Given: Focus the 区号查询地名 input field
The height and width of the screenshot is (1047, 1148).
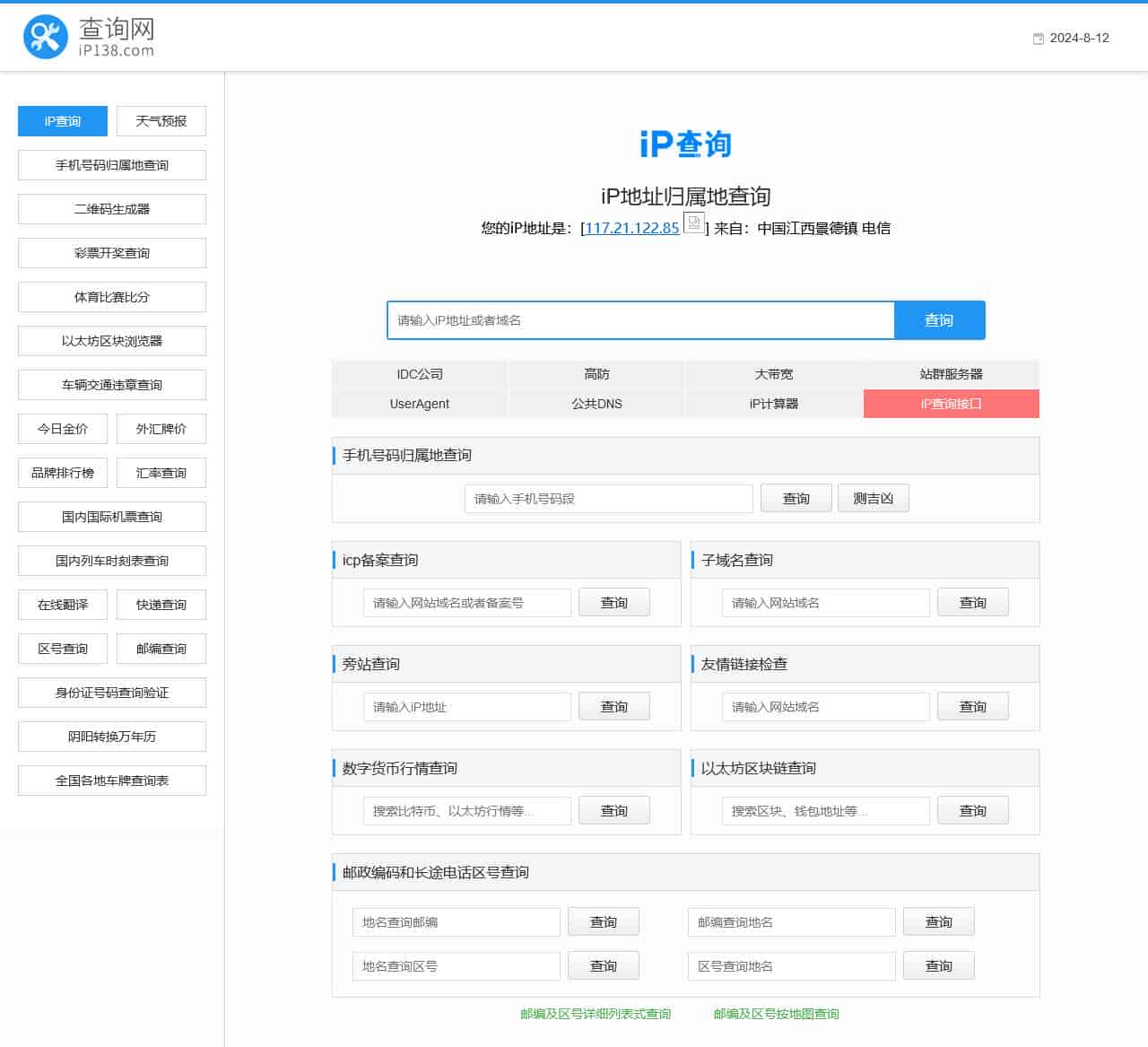Looking at the screenshot, I should coord(792,966).
